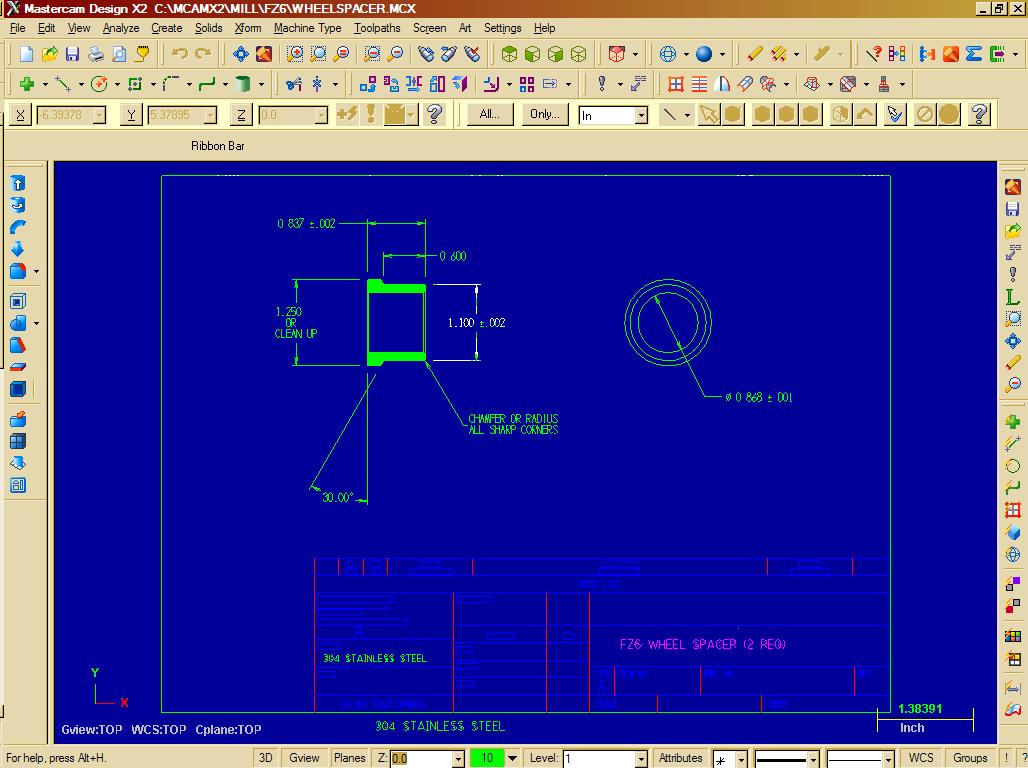Click the Xform Mirror icon

pyautogui.click(x=414, y=84)
